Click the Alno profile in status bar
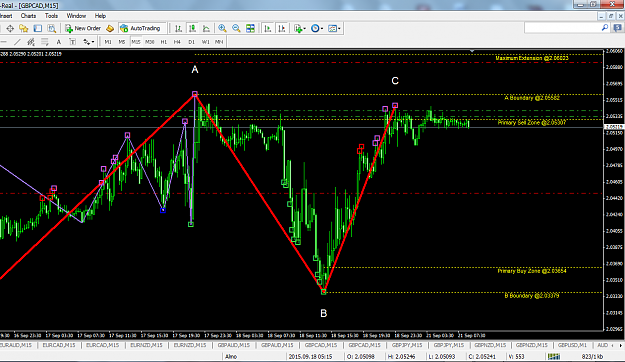 [231, 356]
